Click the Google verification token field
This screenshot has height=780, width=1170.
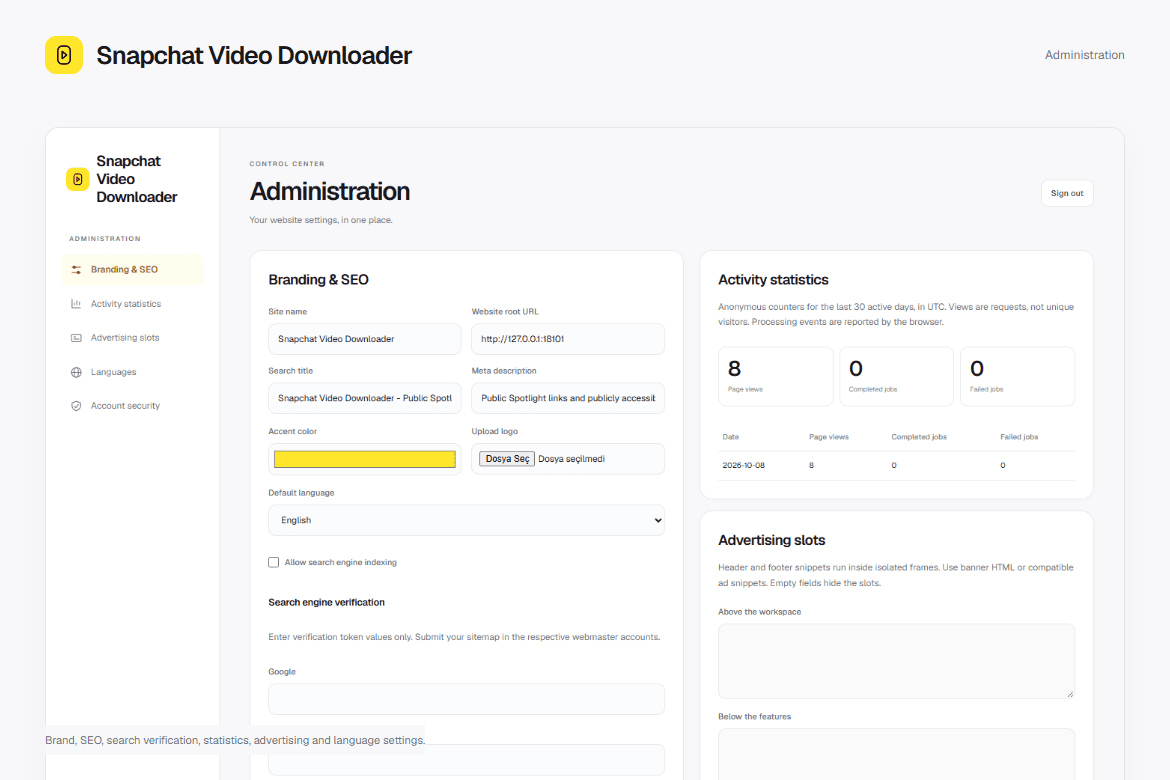coord(466,699)
